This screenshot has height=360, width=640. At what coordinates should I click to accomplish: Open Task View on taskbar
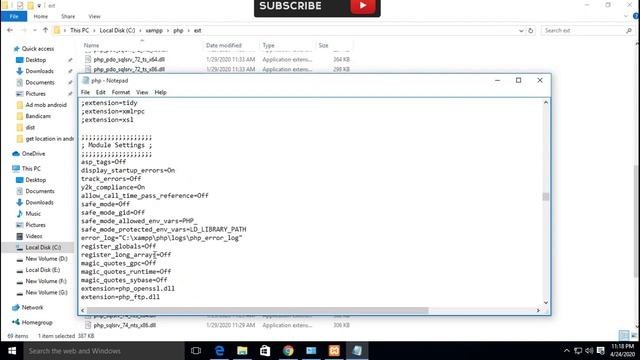tap(196, 351)
